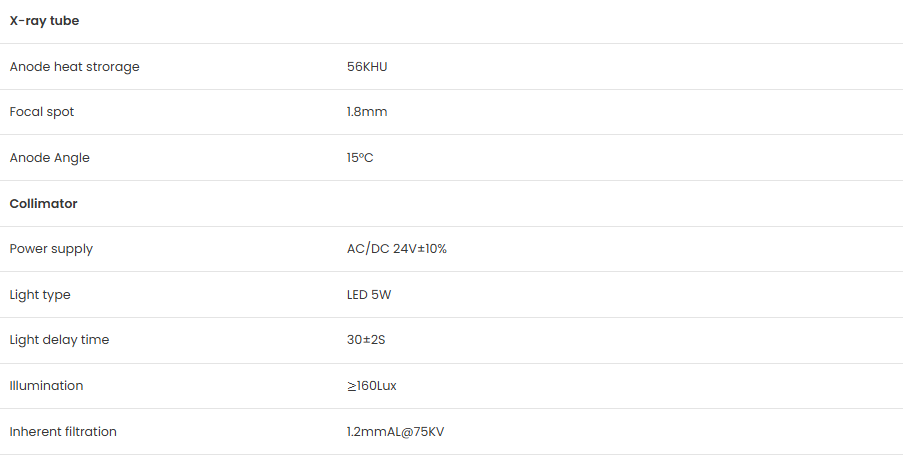This screenshot has width=903, height=465.
Task: Select the Anode Angle label
Action: pos(50,158)
